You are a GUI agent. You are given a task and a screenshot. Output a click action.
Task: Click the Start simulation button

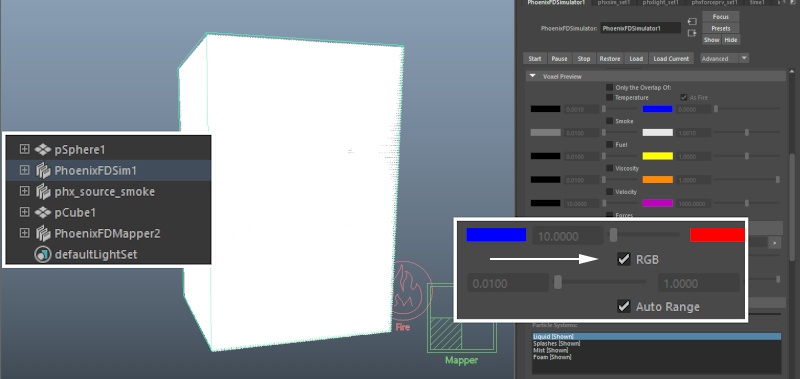click(x=535, y=58)
